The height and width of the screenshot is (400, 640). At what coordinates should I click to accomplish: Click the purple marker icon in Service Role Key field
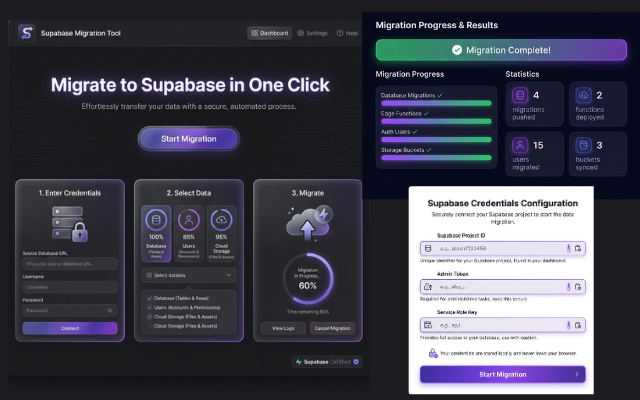coord(568,325)
